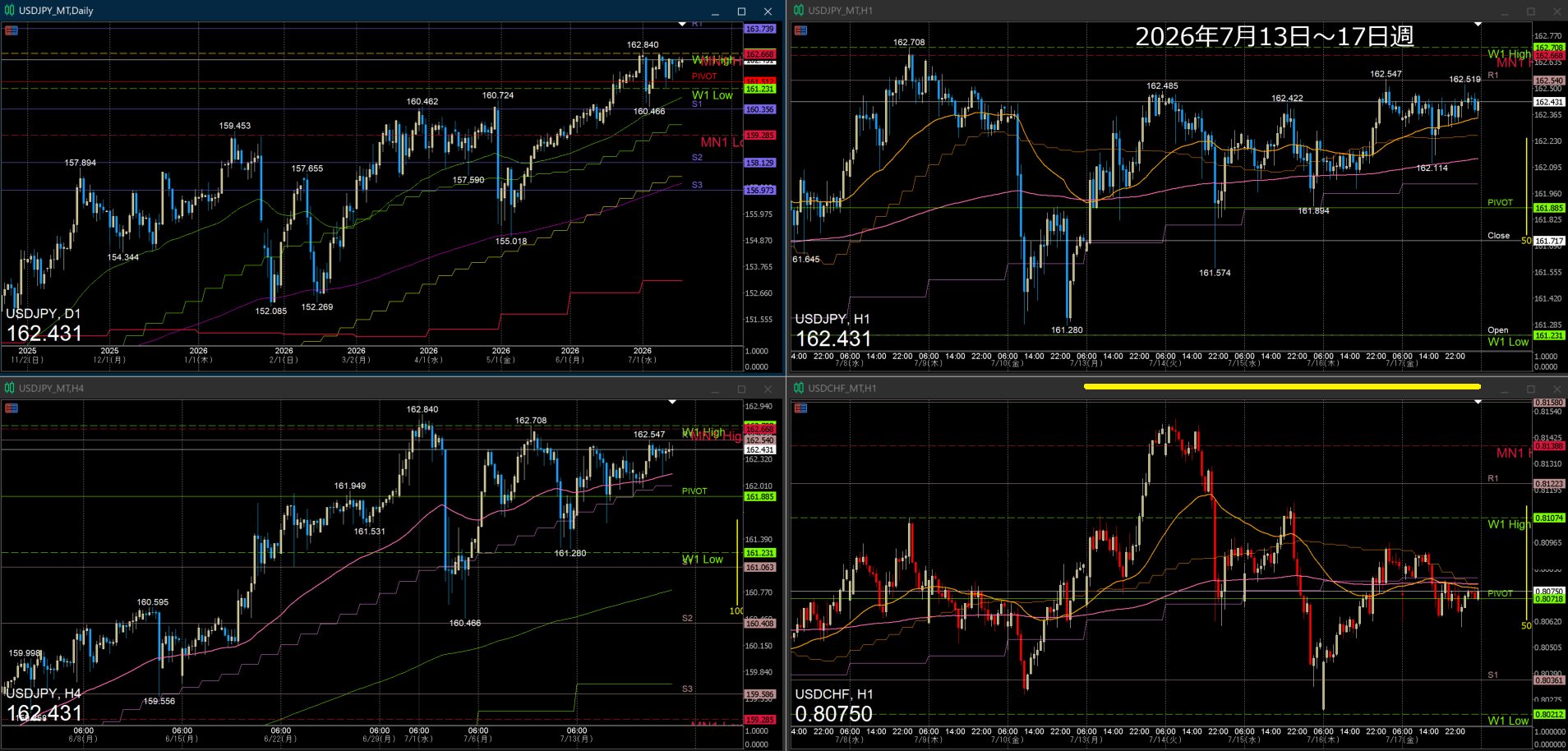
Task: Toggle One Click Trading panel on Daily chart
Action: (12, 30)
